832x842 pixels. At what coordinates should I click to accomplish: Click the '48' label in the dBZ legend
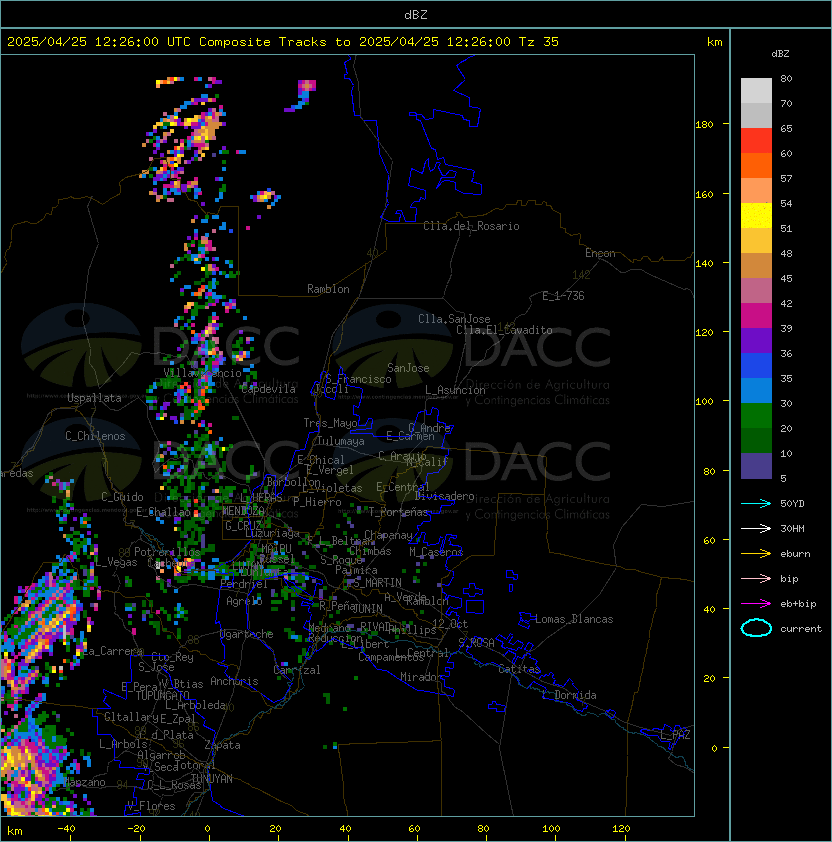[786, 253]
